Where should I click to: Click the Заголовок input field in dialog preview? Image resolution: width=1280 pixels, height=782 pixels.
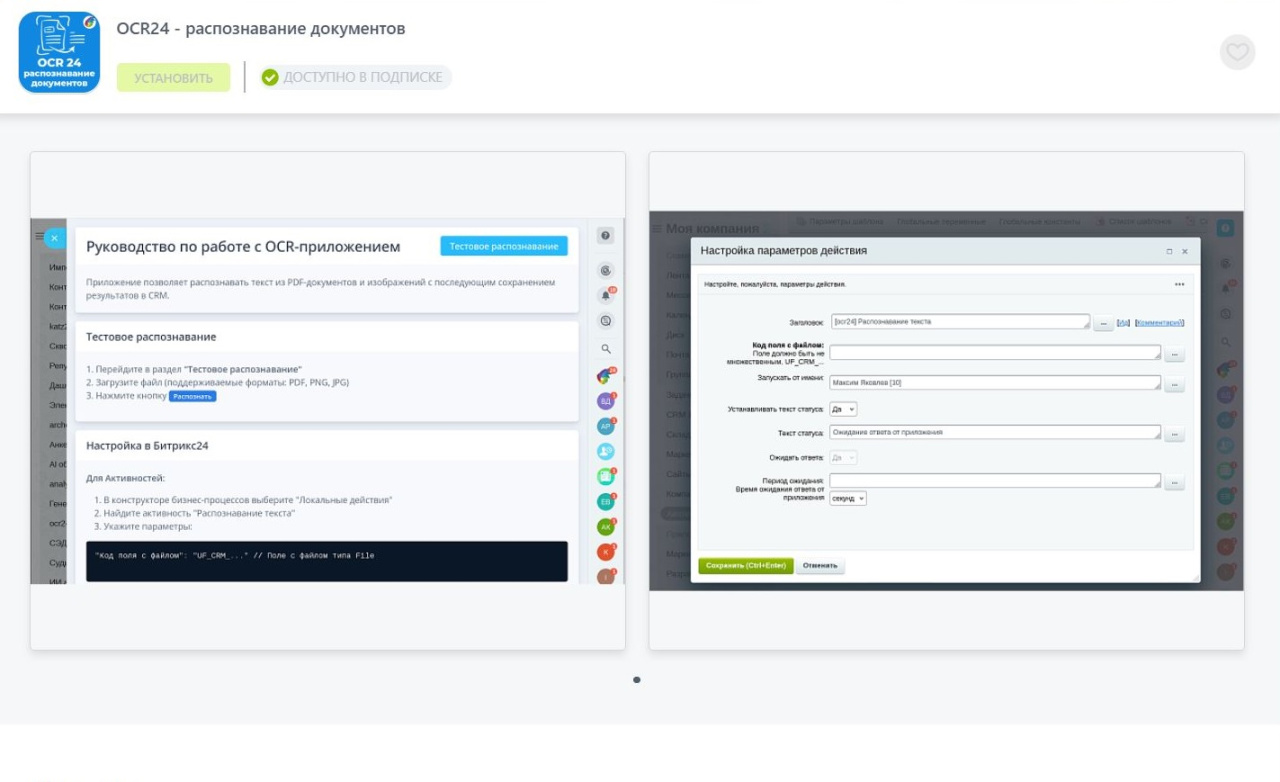(960, 322)
